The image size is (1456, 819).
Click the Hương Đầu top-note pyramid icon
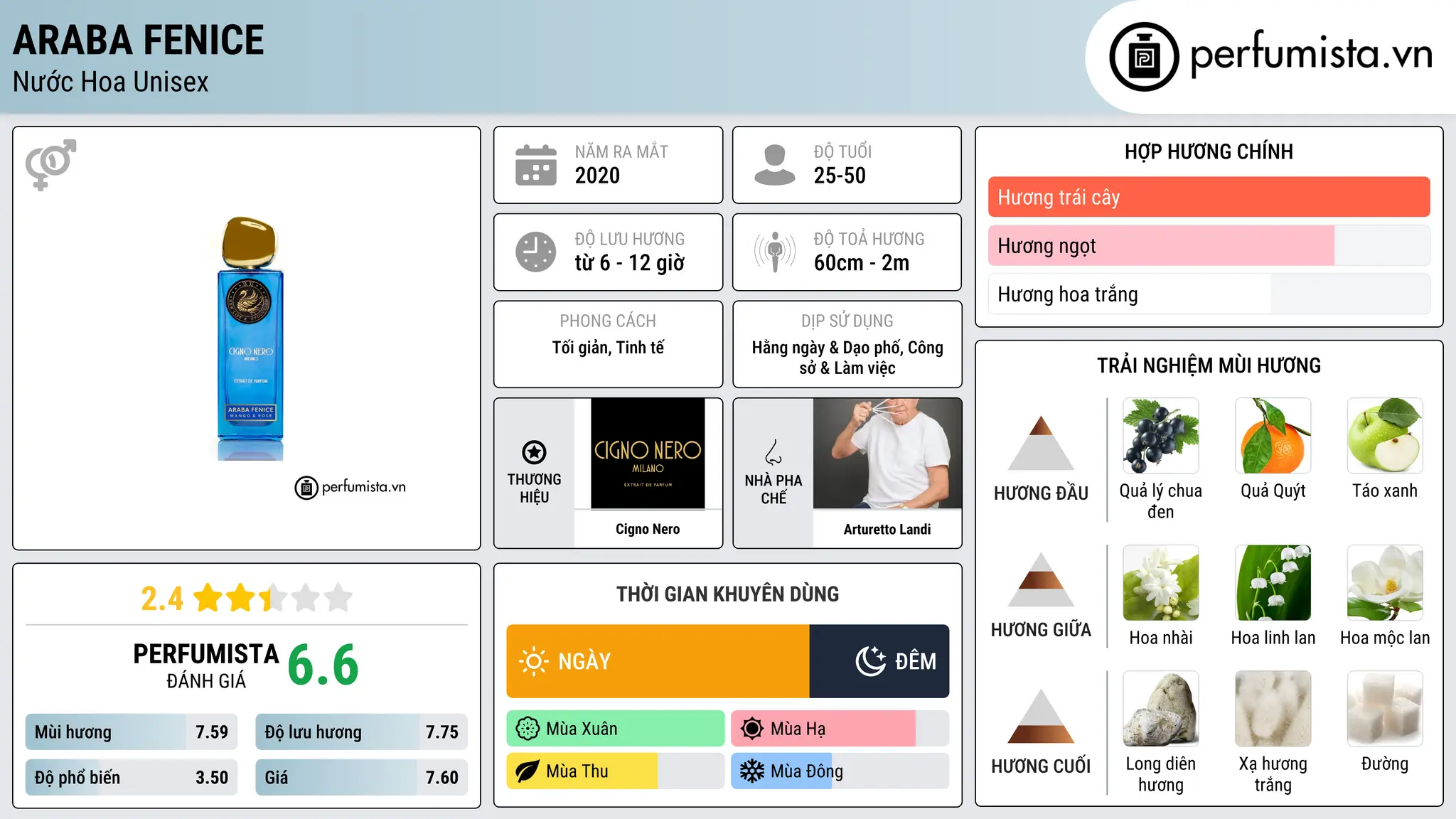pyautogui.click(x=1041, y=443)
